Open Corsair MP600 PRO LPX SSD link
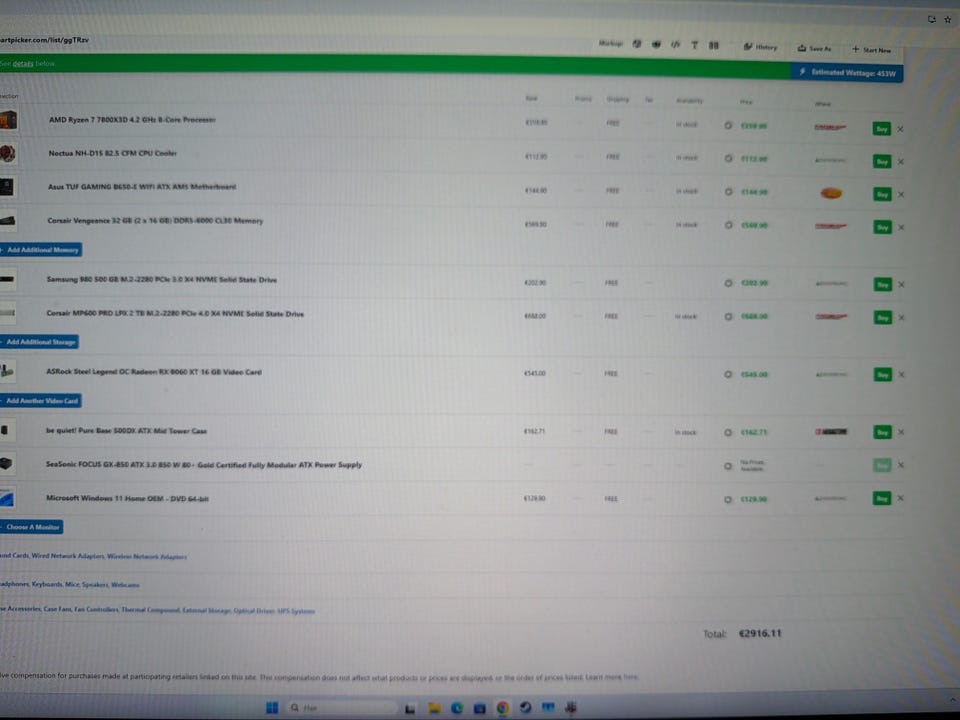This screenshot has width=960, height=720. [174, 313]
